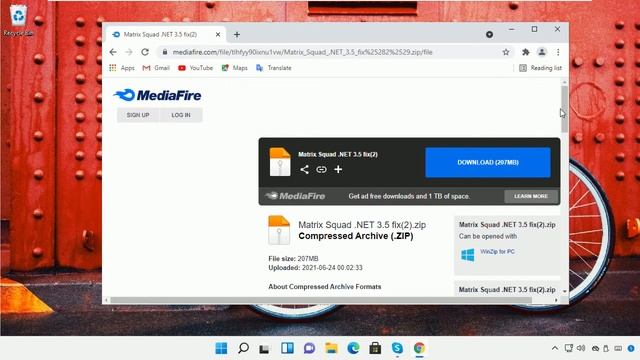Viewport: 640px width, 360px height.
Task: Click the volume icon in the system tray
Action: point(581,348)
